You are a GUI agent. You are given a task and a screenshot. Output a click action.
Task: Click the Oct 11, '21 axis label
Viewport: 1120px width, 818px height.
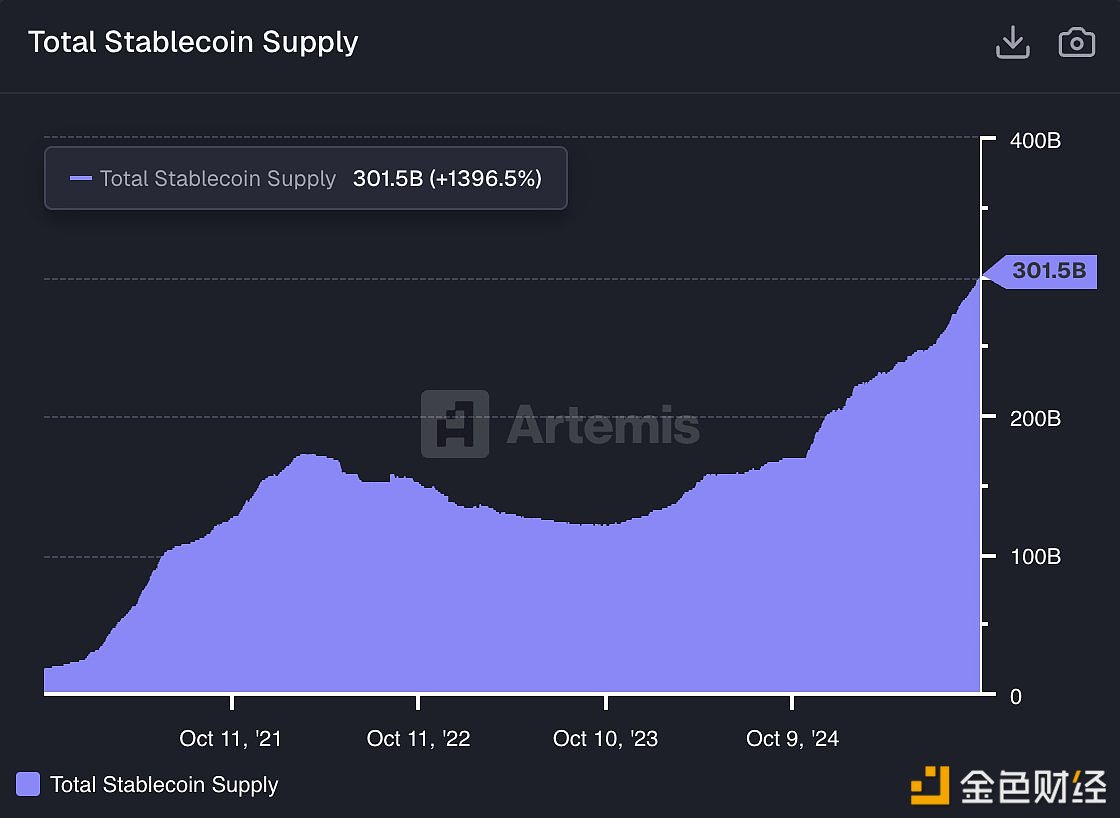pos(230,739)
